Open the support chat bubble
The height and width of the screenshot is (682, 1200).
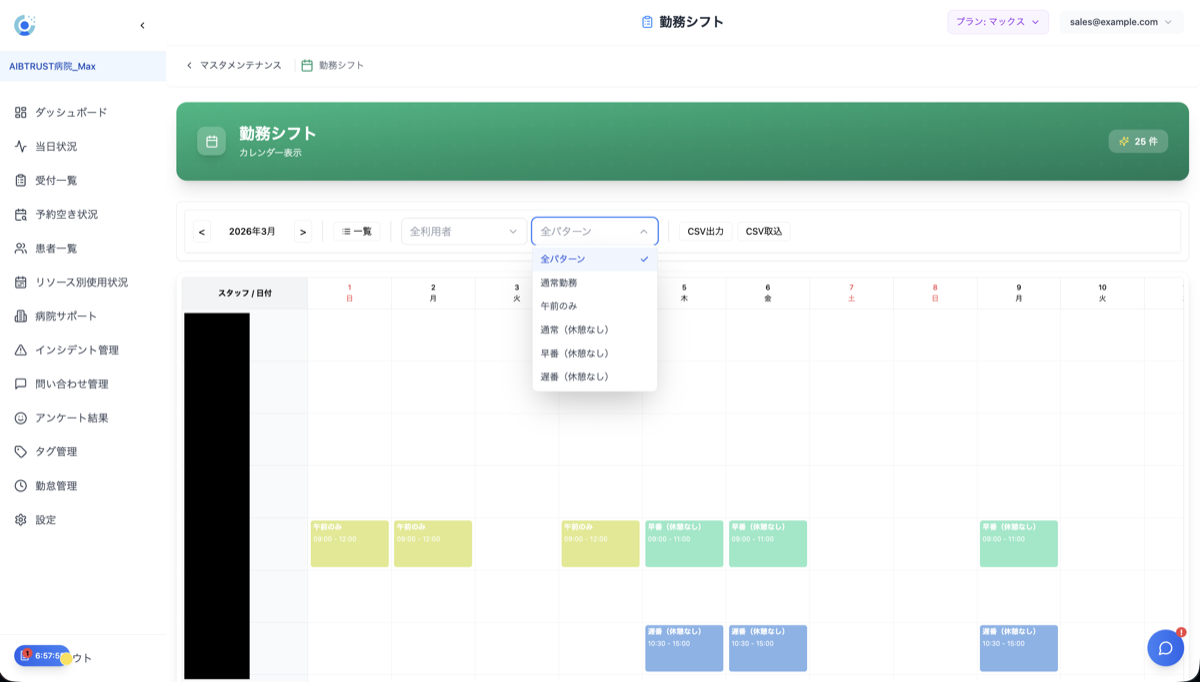pyautogui.click(x=1165, y=648)
